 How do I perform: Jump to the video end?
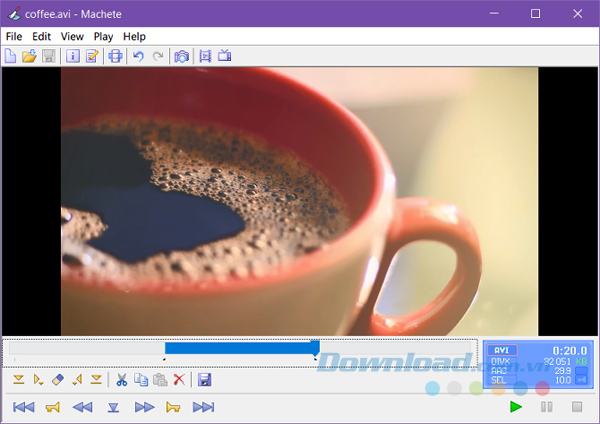pos(204,407)
